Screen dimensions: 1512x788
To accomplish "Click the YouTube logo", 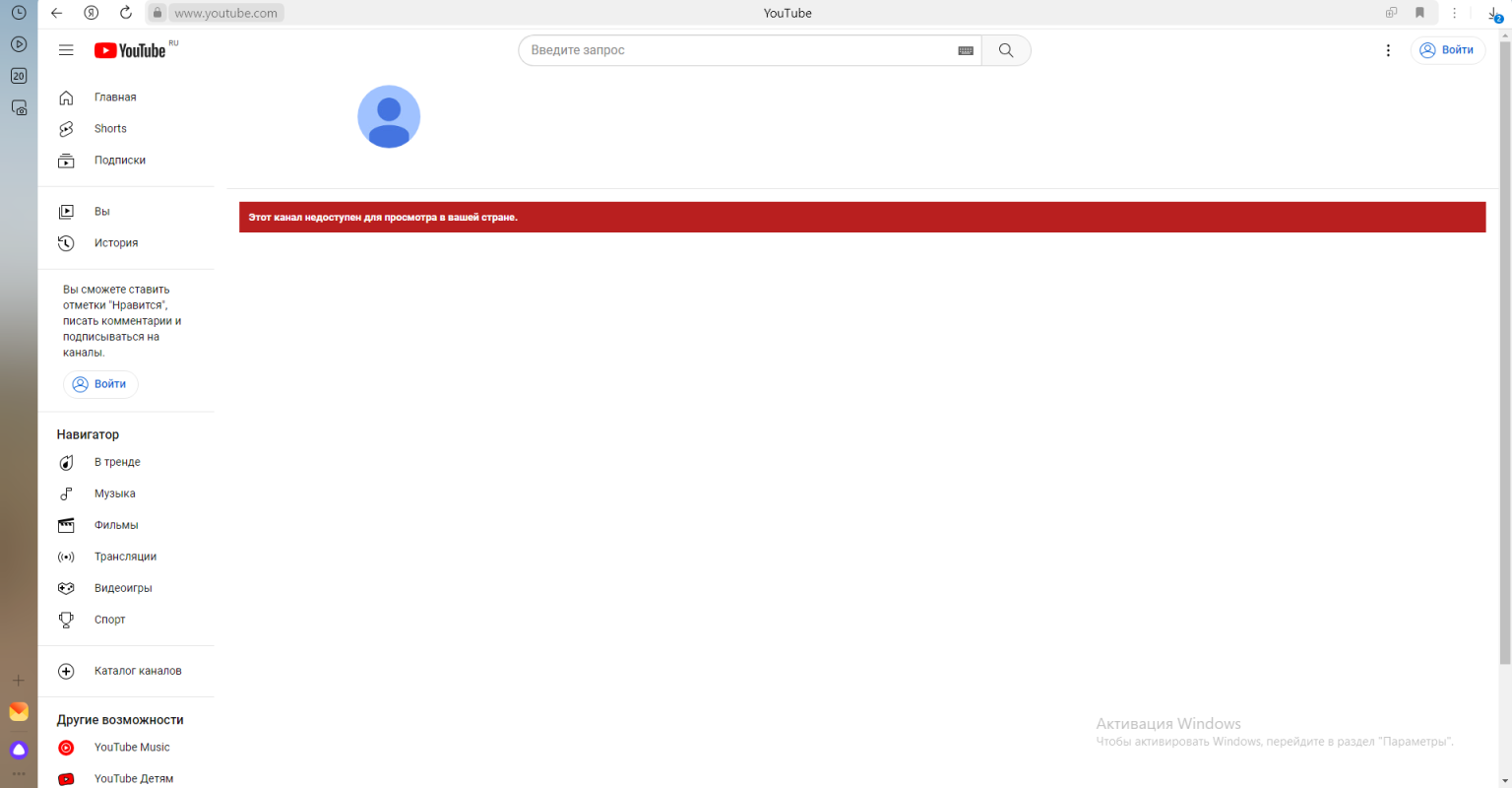I will click(130, 51).
